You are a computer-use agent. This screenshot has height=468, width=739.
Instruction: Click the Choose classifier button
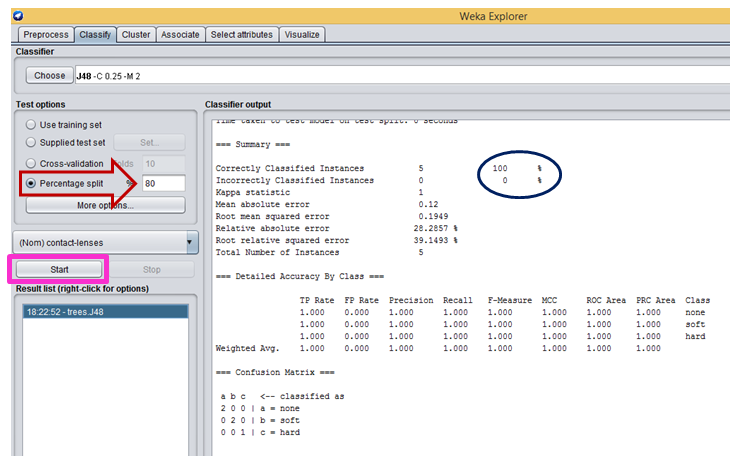[49, 75]
